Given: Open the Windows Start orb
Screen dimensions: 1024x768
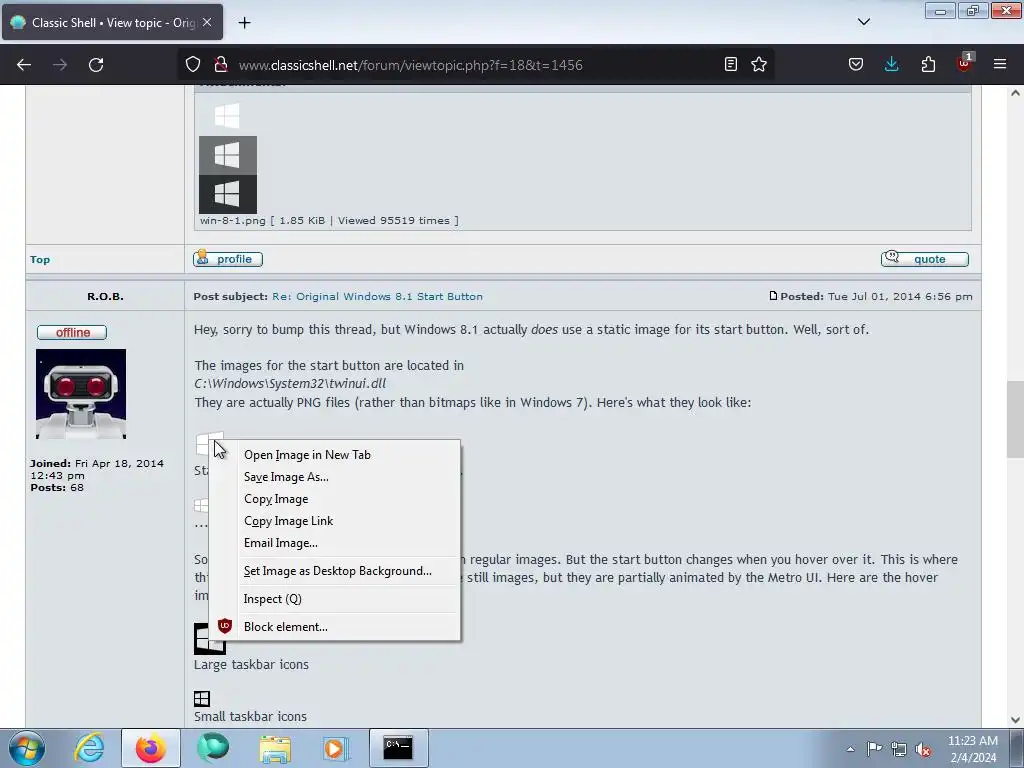Looking at the screenshot, I should pos(27,748).
